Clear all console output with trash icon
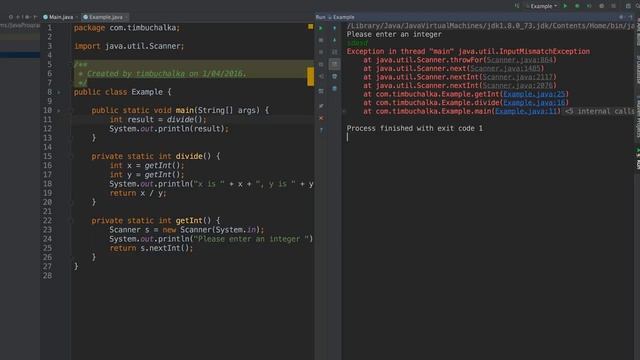Screen dimensions: 640x360 [x=334, y=89]
